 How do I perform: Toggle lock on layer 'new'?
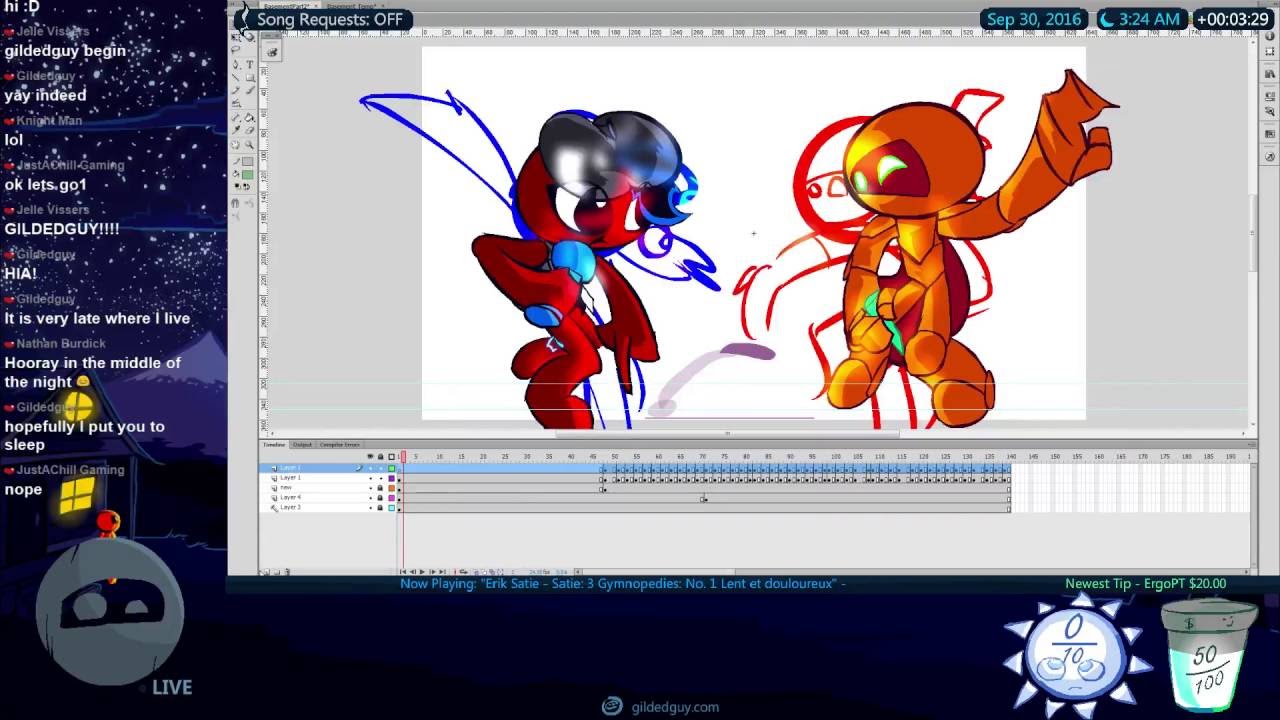tap(380, 488)
